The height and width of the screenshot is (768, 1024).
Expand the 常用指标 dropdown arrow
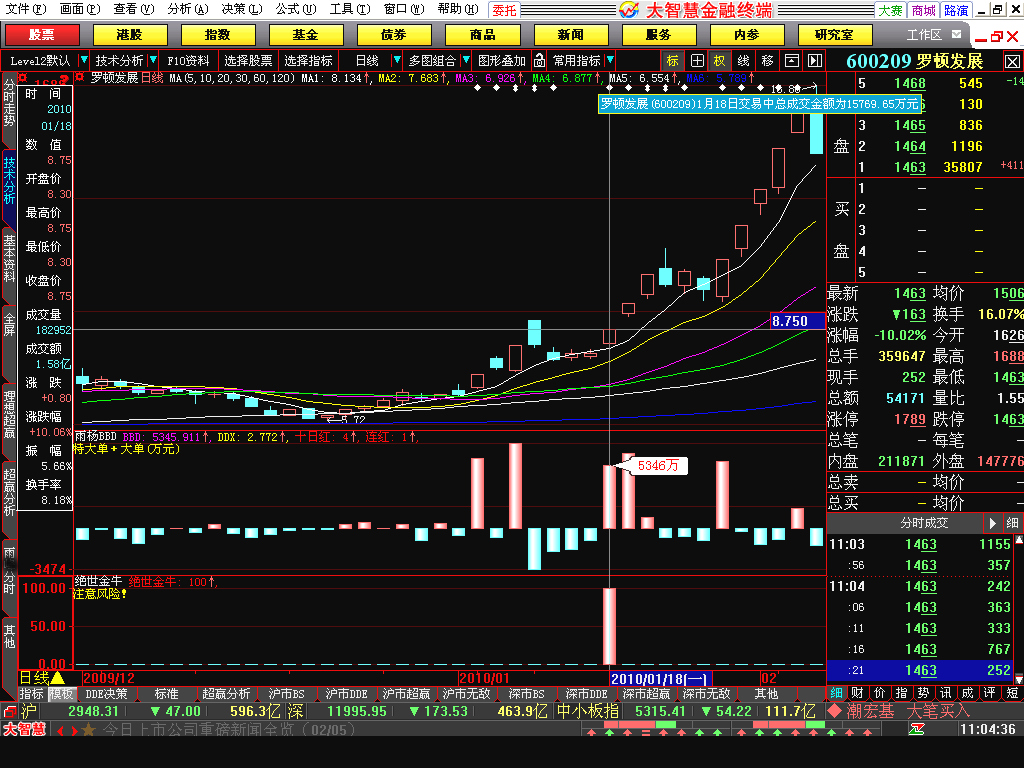[610, 61]
